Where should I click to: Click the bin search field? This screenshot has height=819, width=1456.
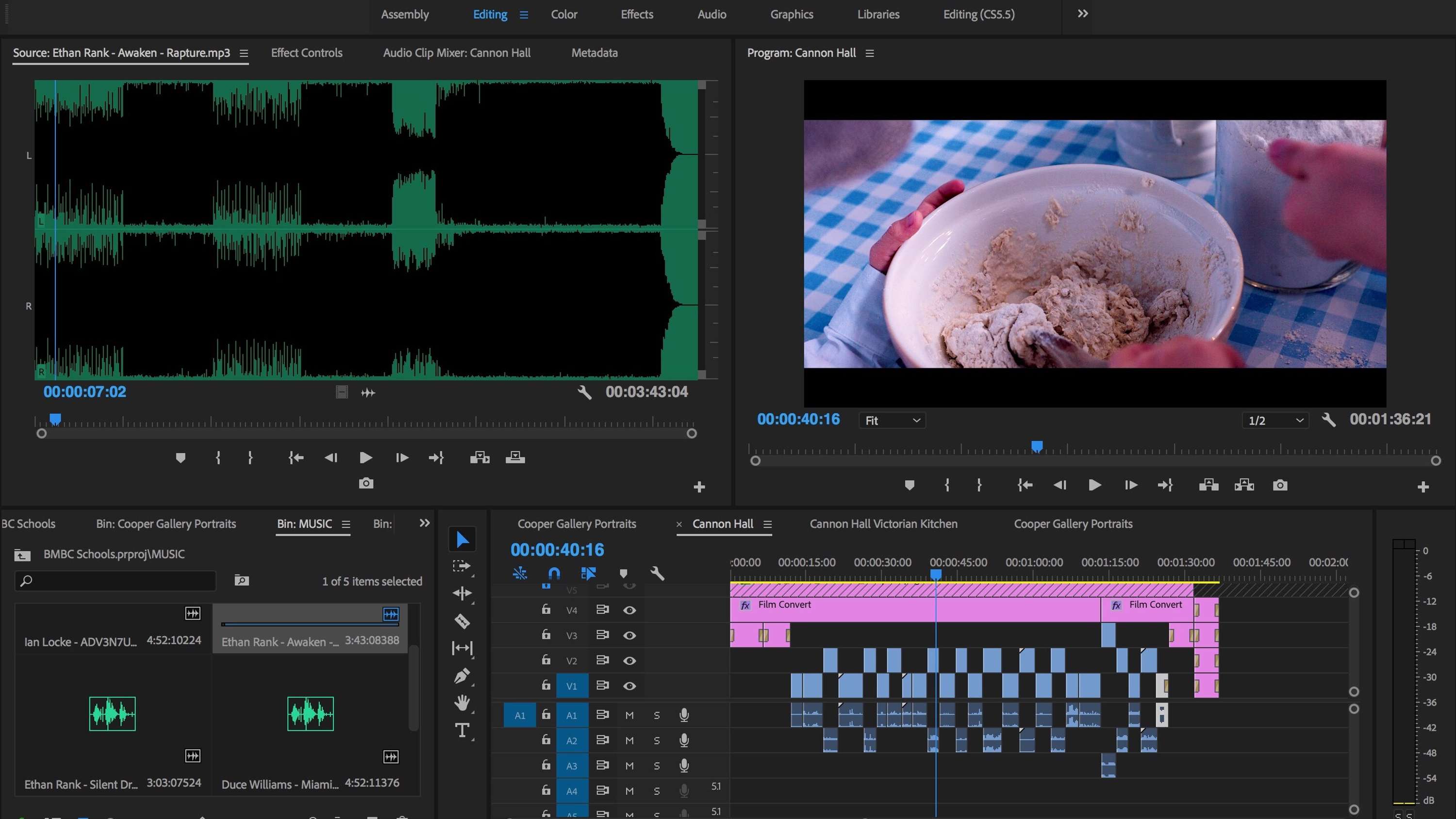pos(116,580)
